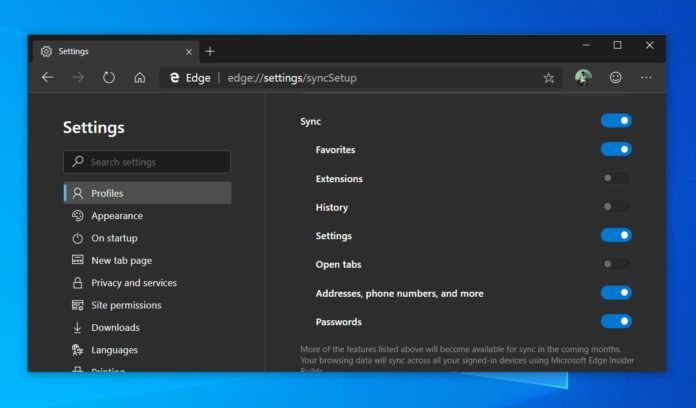Viewport: 696px width, 408px height.
Task: Enable Extensions sync toggle
Action: coord(616,178)
